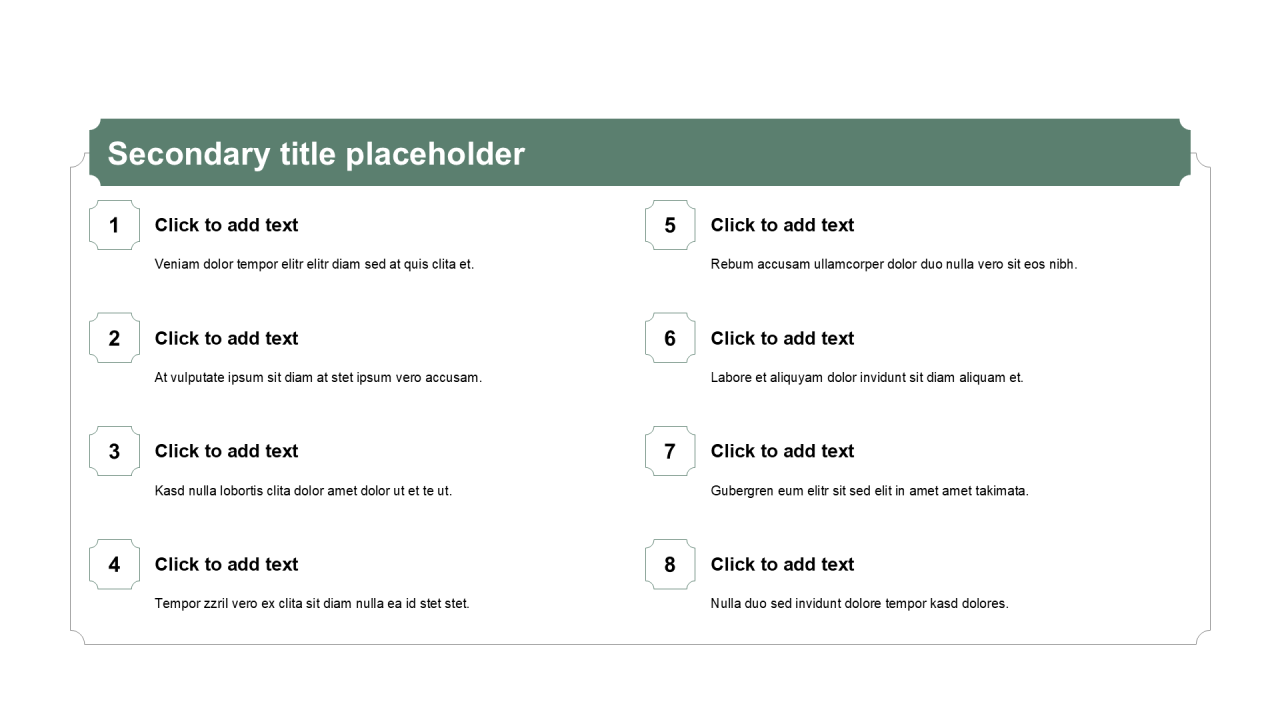This screenshot has width=1280, height=720.
Task: Select the "Click to add text" heading beside 8
Action: click(x=783, y=564)
